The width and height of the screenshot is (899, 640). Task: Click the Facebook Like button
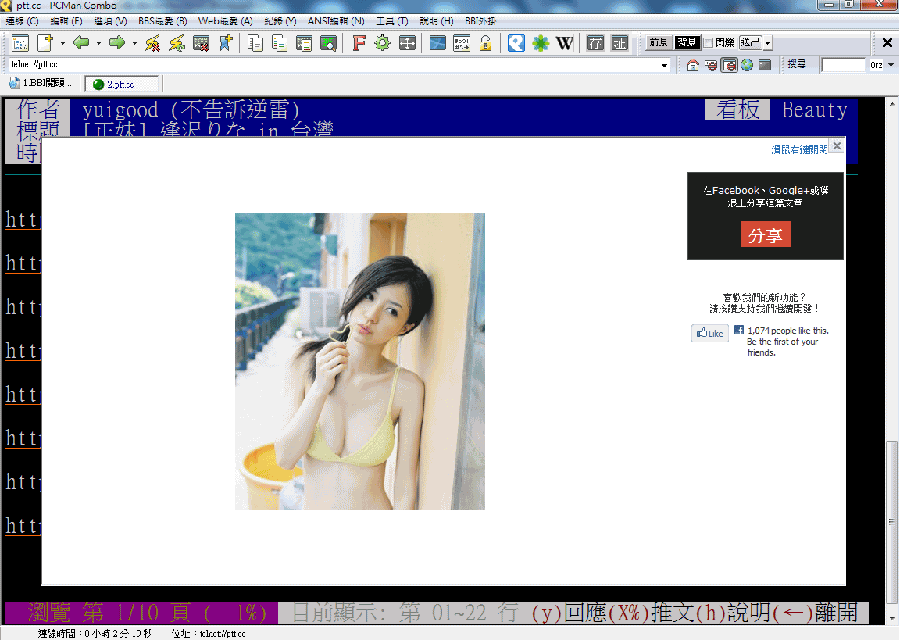(x=710, y=333)
